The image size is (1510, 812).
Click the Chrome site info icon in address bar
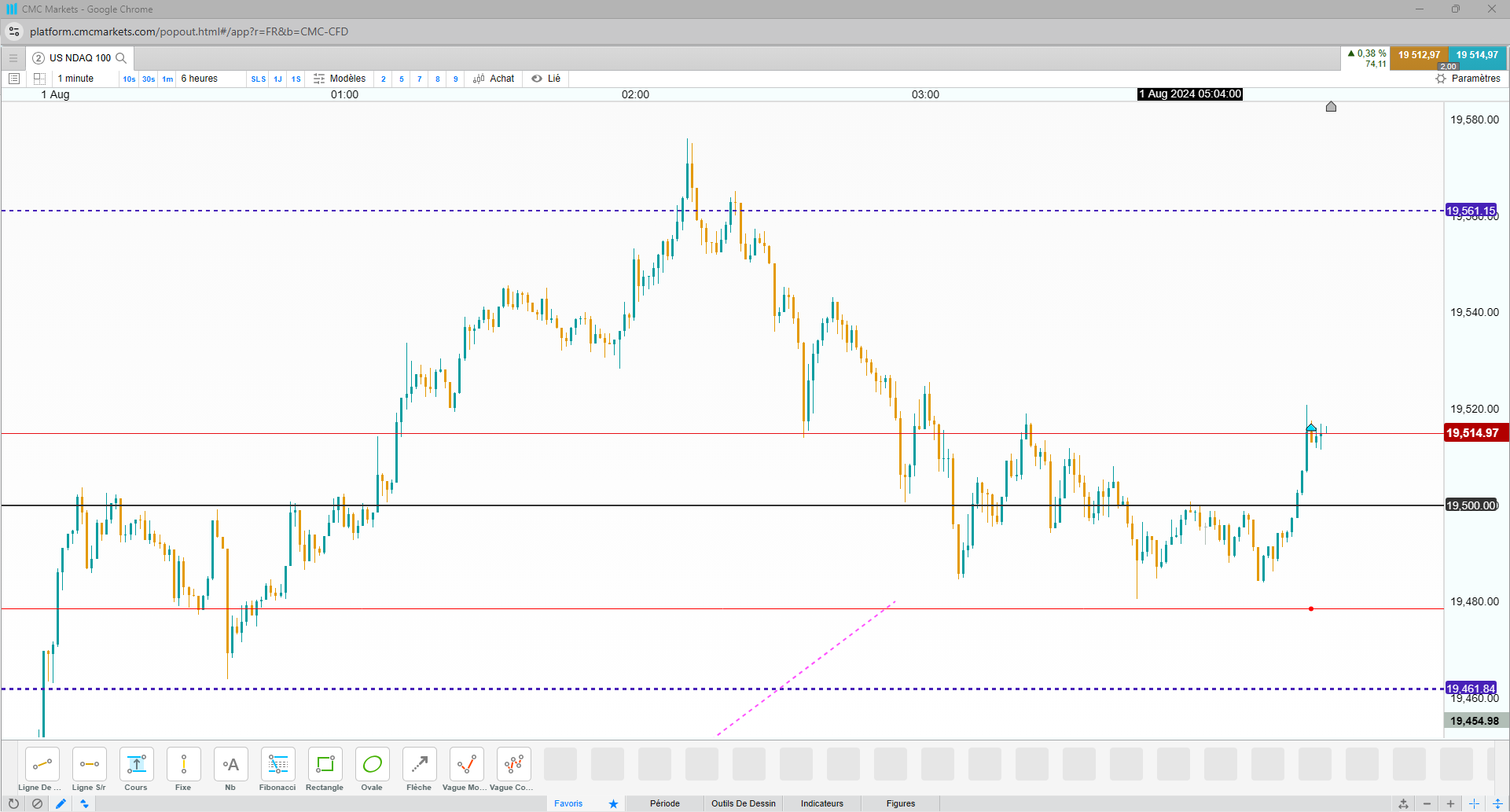[x=14, y=31]
